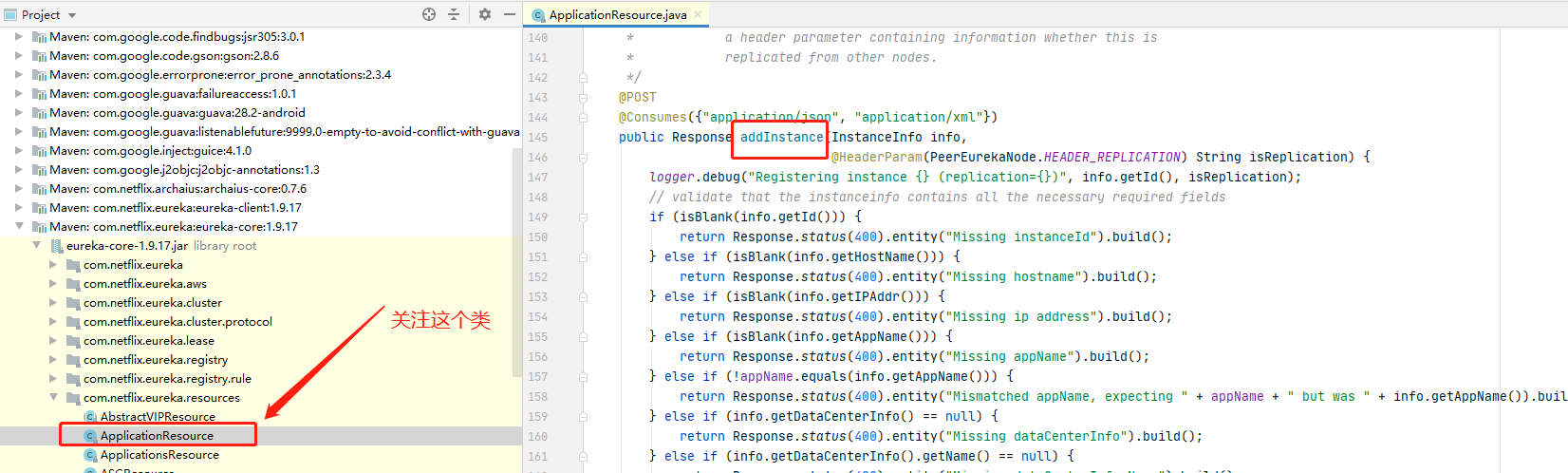The image size is (1568, 473).
Task: Click the com.netflix.eureka.registry.rule folder icon
Action: coord(73,379)
